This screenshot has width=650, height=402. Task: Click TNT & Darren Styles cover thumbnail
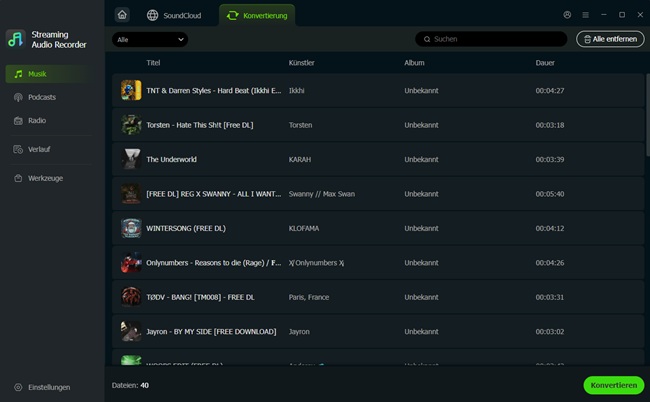click(131, 90)
